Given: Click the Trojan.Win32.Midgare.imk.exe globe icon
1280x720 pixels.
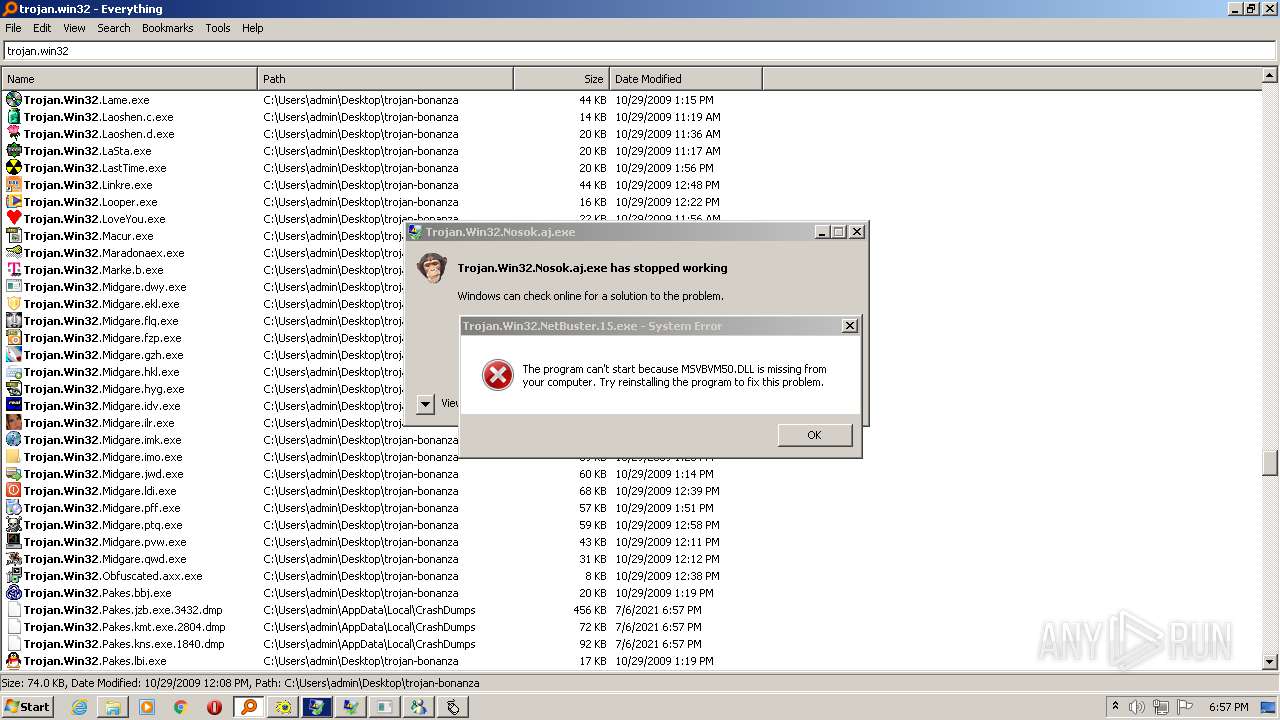Looking at the screenshot, I should tap(14, 440).
